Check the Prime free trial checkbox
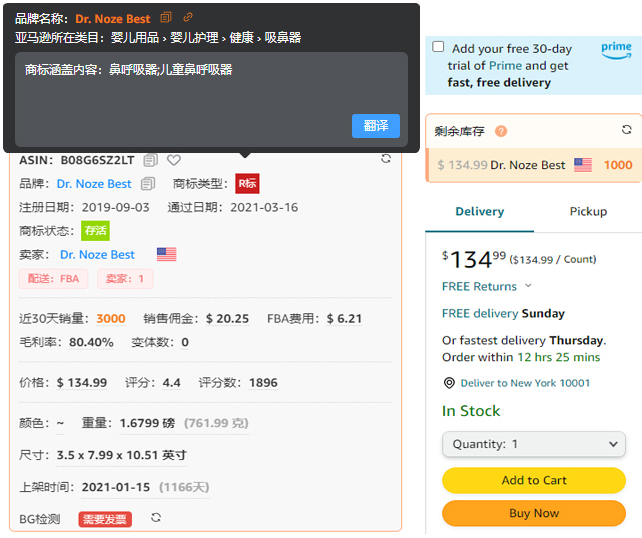Viewport: 642px width, 538px height. pyautogui.click(x=438, y=47)
